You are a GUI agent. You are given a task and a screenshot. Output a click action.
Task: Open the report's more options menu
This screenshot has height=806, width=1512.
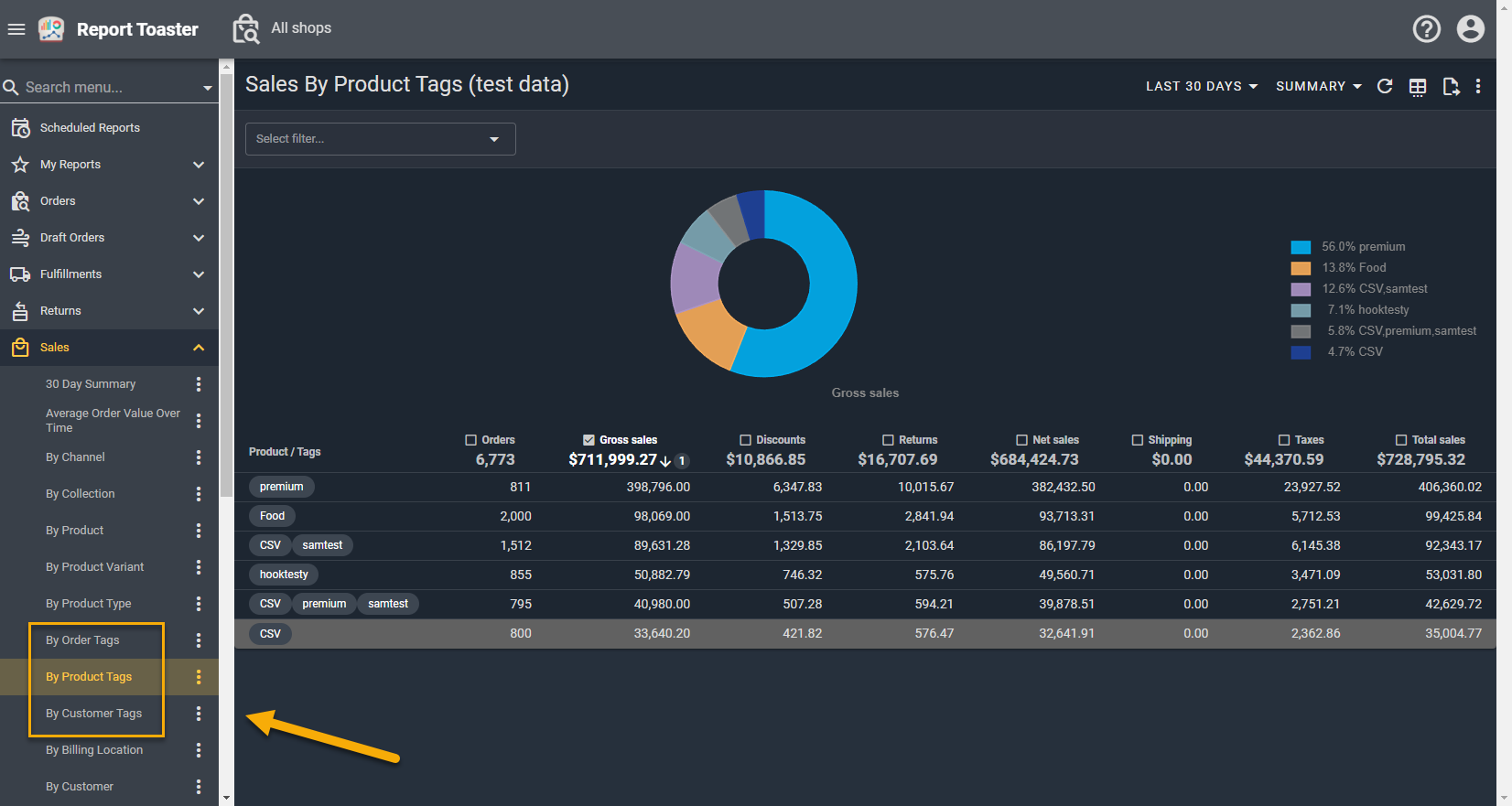pyautogui.click(x=1478, y=86)
